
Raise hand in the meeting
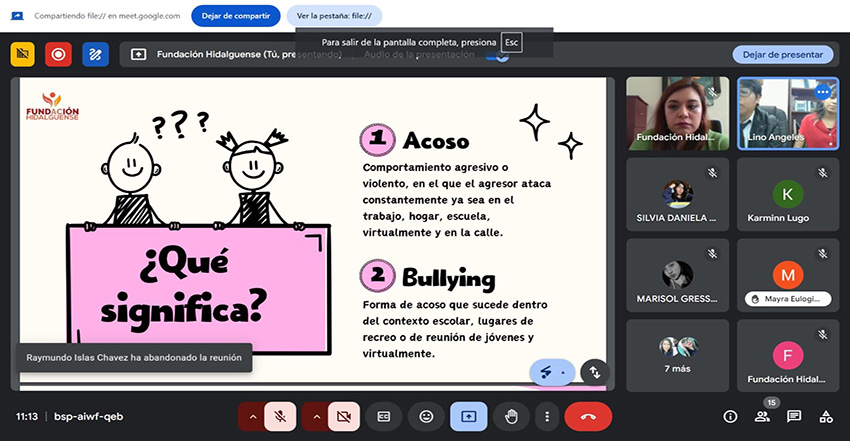point(511,416)
